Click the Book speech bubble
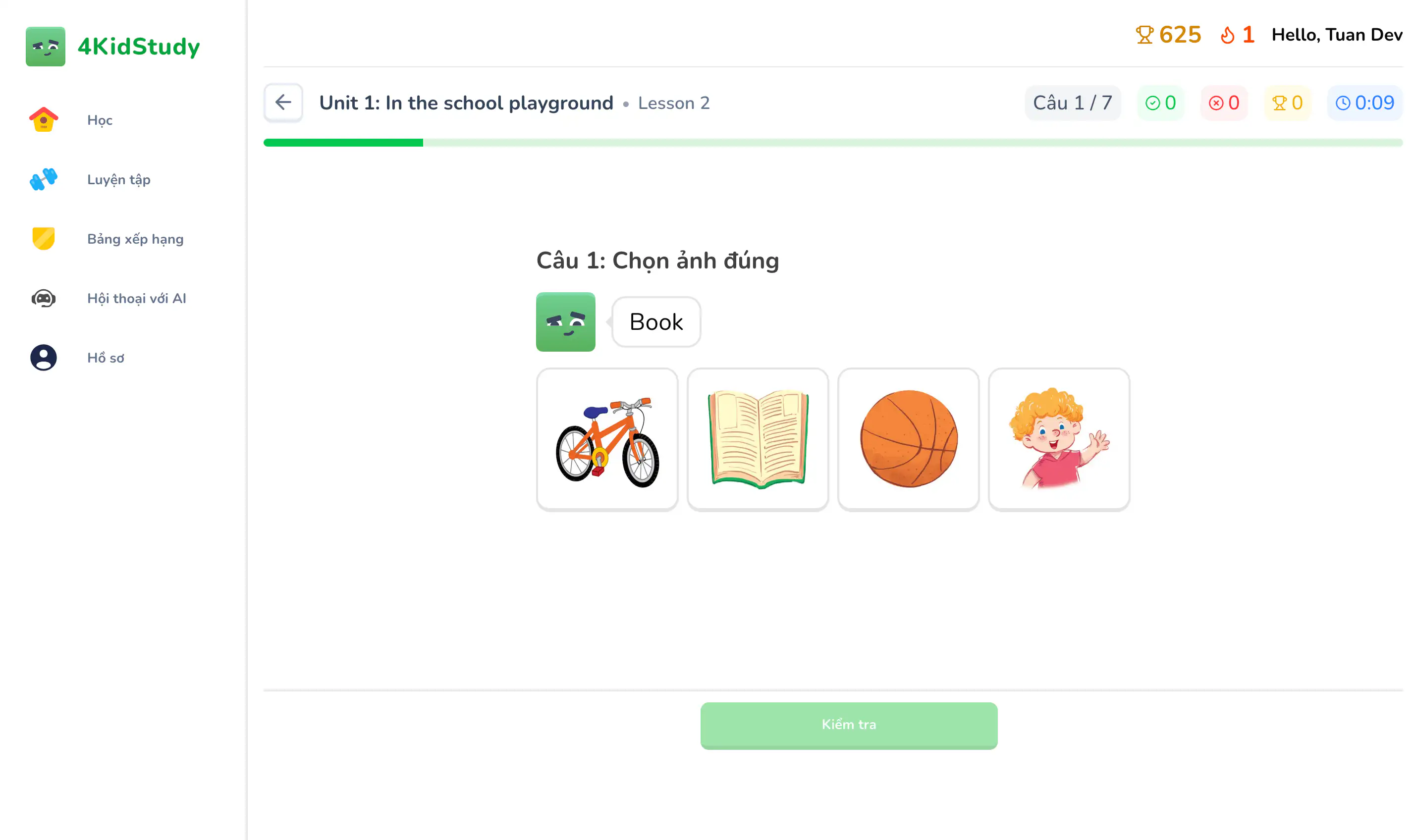The height and width of the screenshot is (840, 1413). point(655,321)
